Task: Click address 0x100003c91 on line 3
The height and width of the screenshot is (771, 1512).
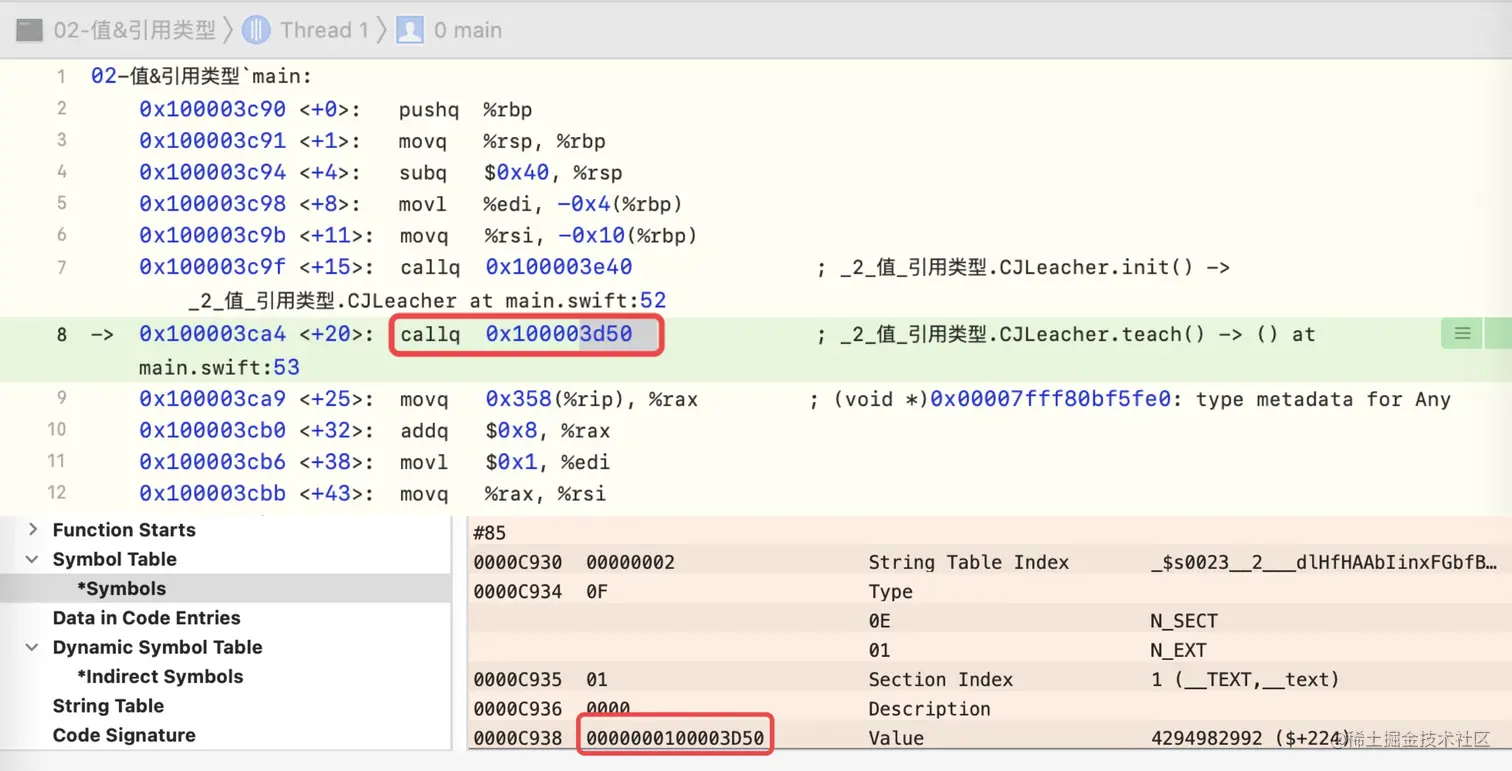Action: (212, 141)
